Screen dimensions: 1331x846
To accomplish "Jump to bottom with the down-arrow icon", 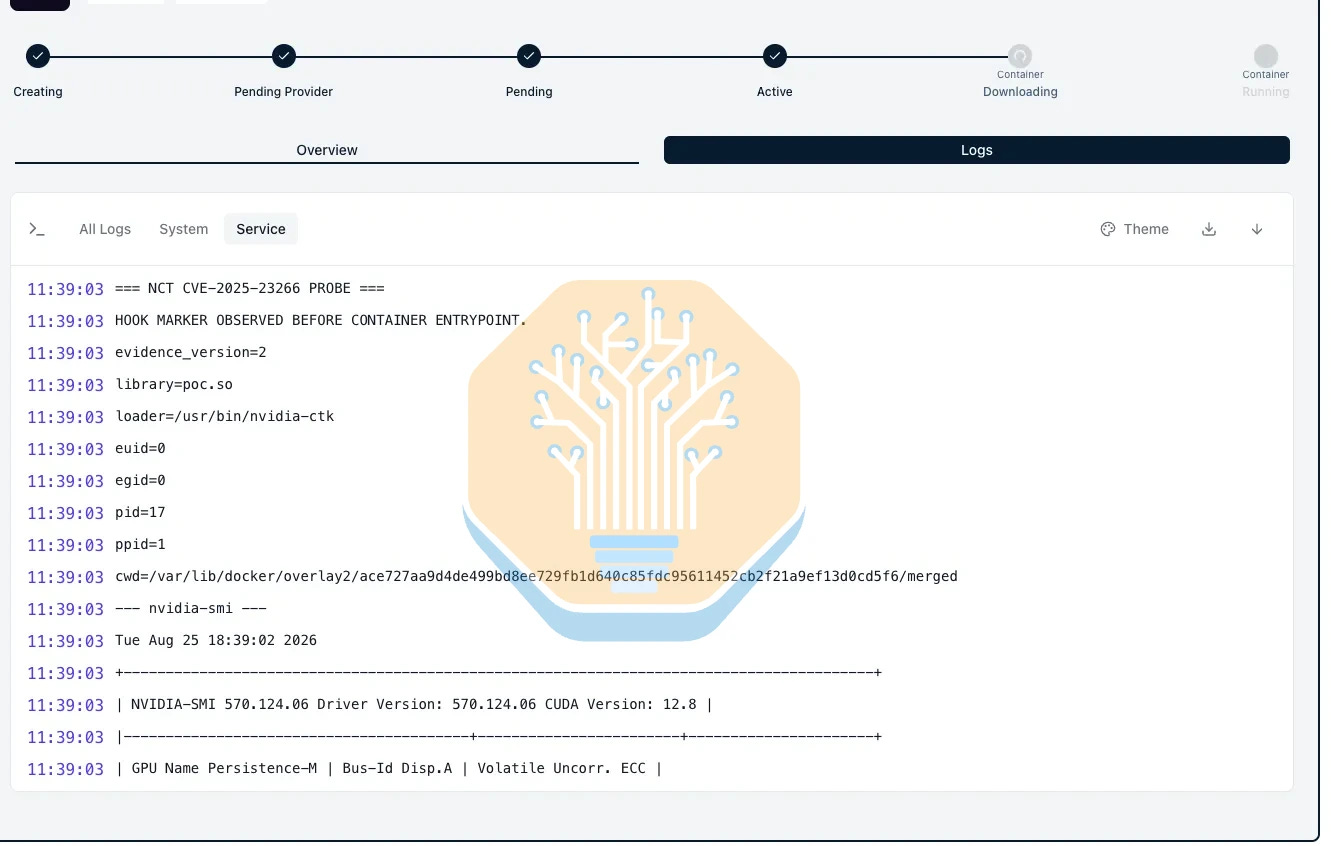I will pos(1257,229).
